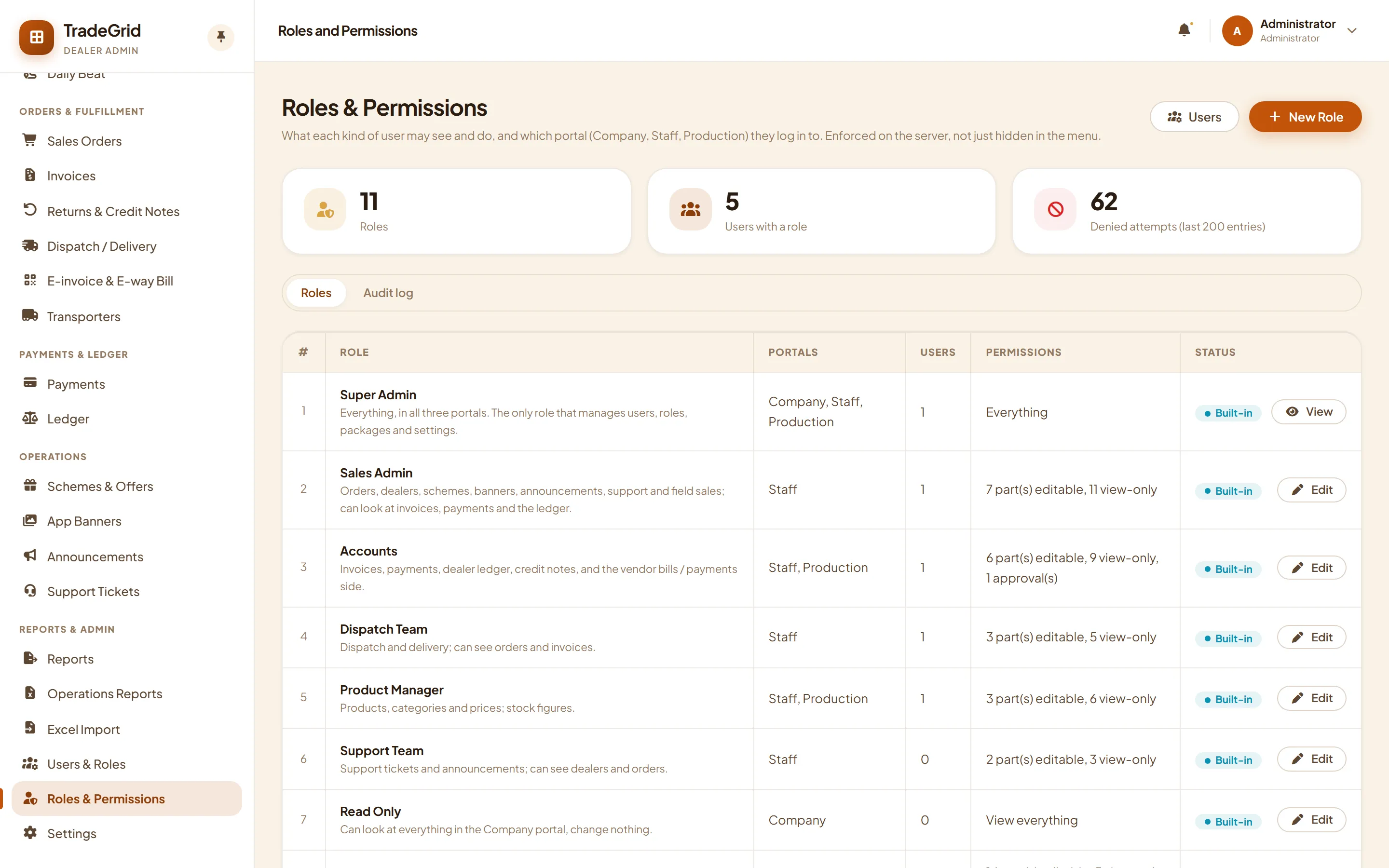
Task: View the Super Admin role
Action: click(1308, 412)
